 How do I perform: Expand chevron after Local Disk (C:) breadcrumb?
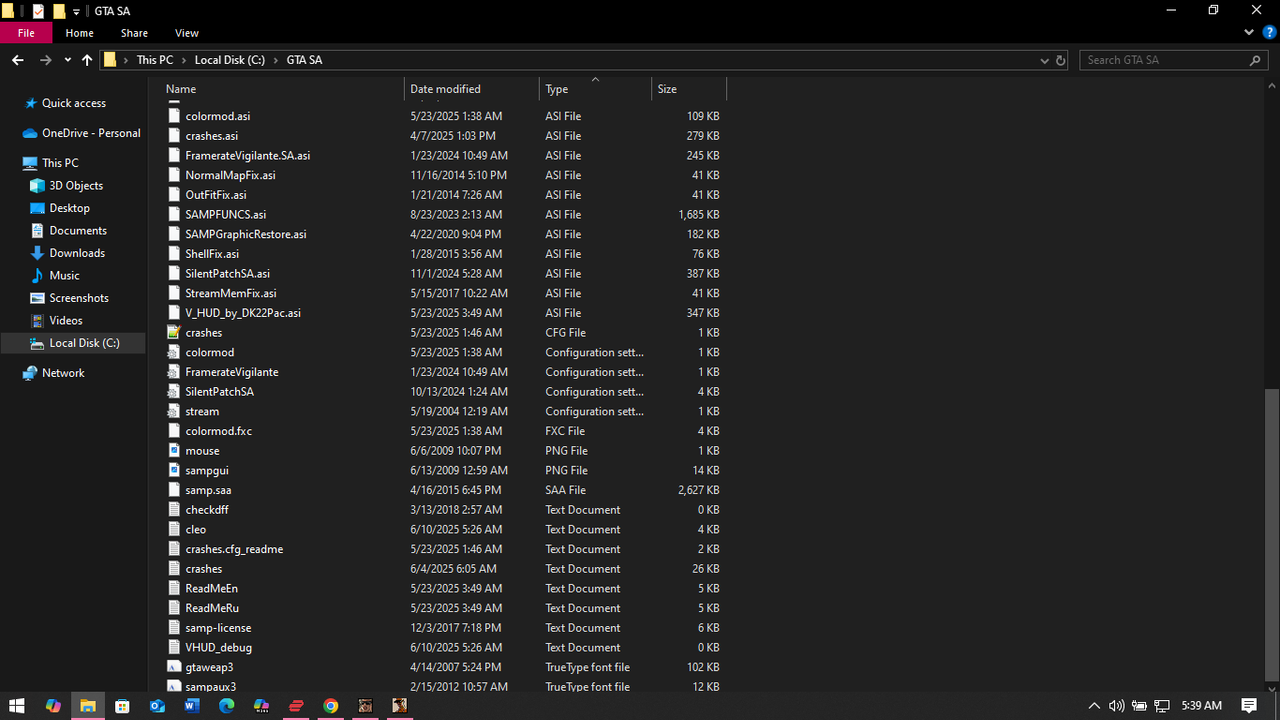276,60
